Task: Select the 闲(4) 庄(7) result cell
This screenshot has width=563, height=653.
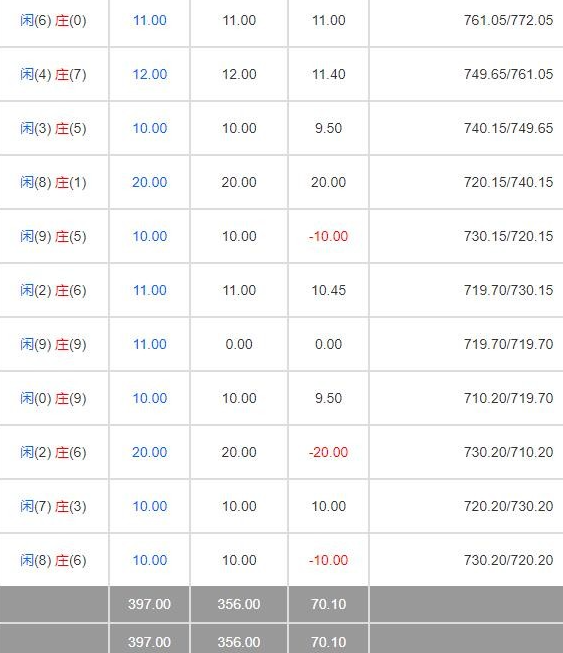Action: coord(53,75)
